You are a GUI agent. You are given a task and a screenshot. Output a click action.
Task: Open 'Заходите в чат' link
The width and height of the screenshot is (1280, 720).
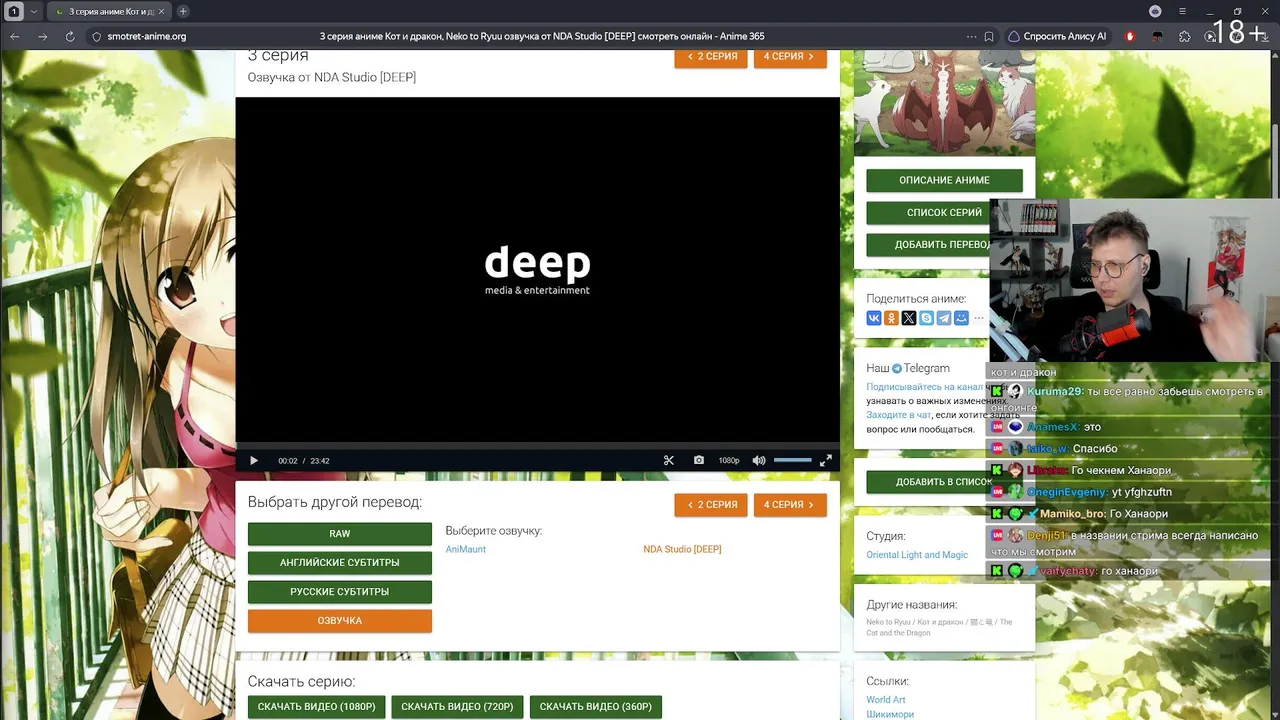[899, 415]
